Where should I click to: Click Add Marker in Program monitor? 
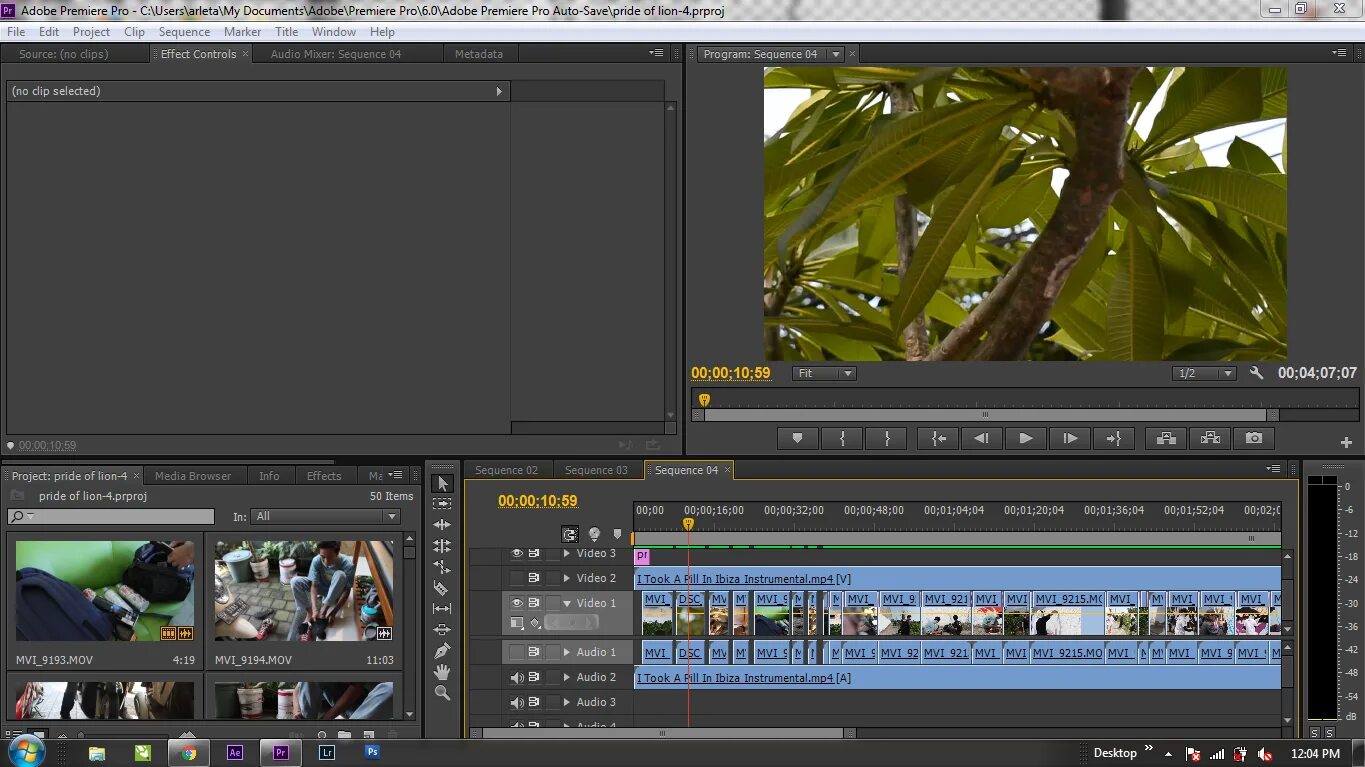797,438
